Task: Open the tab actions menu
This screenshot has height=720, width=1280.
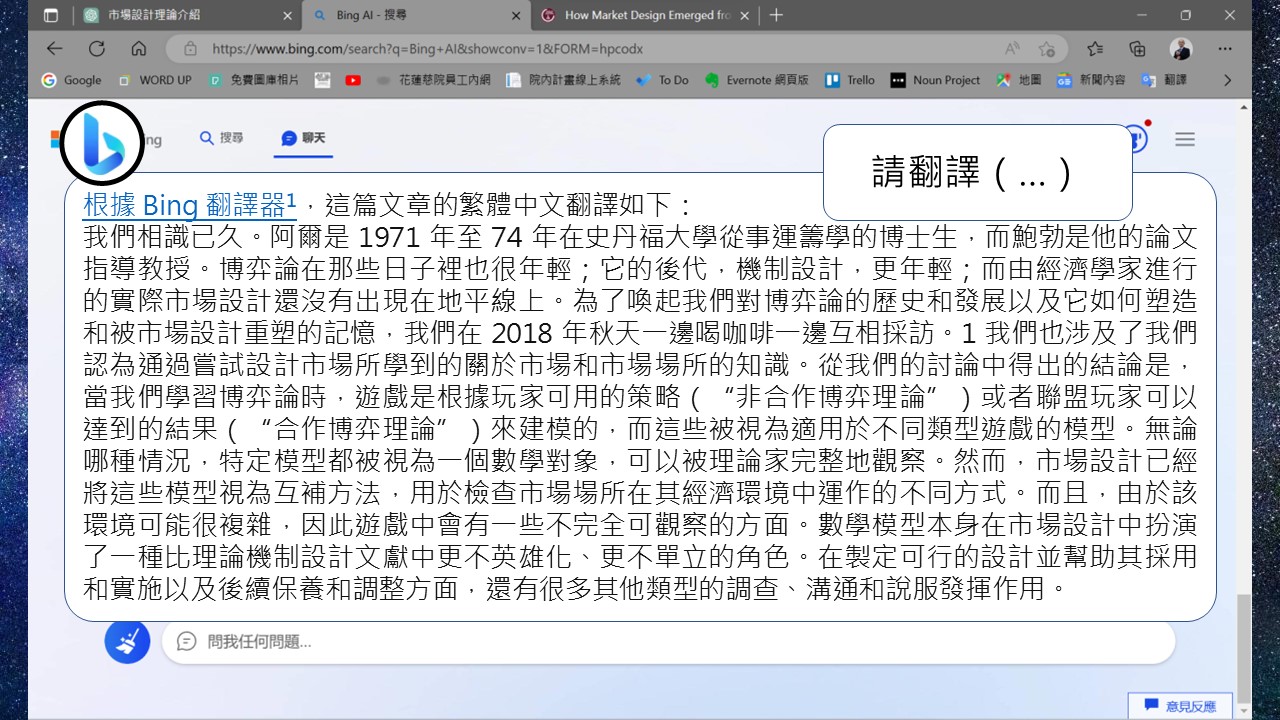Action: point(51,15)
